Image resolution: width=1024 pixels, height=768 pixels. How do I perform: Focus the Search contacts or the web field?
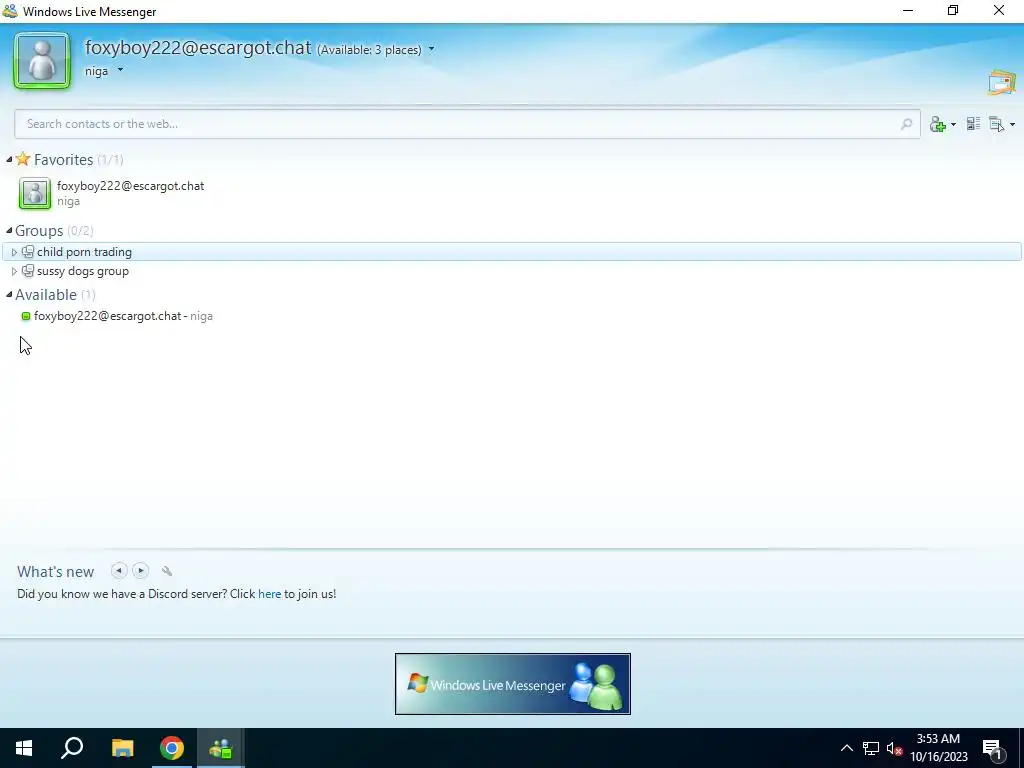pyautogui.click(x=467, y=124)
